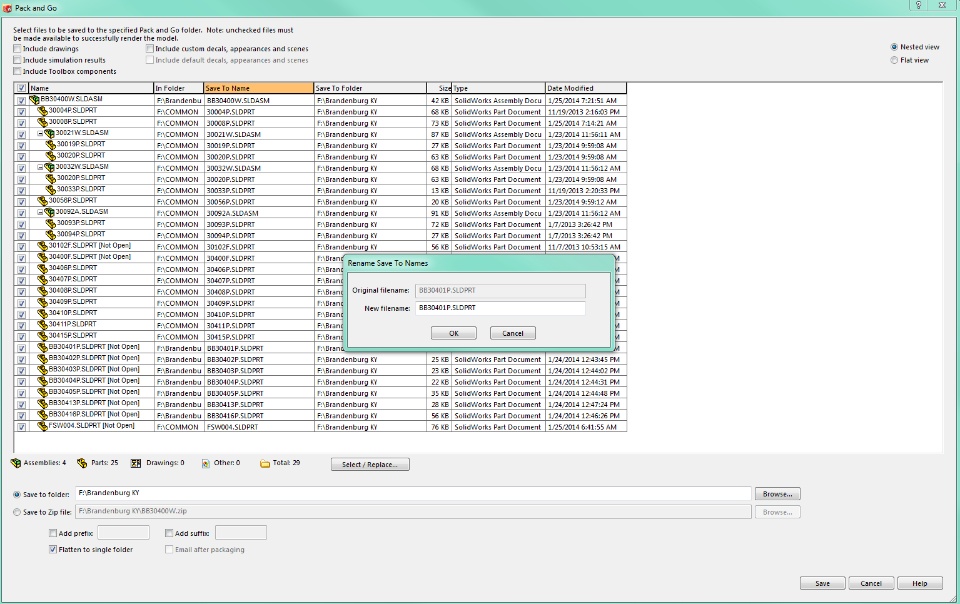Open Help for Pack and Go

920,583
